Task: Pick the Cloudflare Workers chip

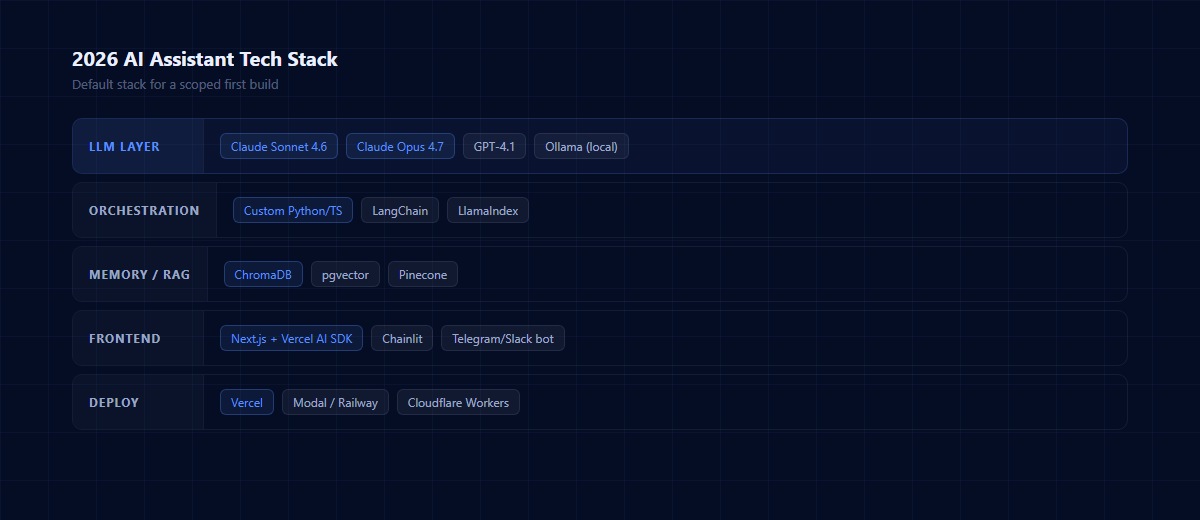Action: (x=458, y=402)
